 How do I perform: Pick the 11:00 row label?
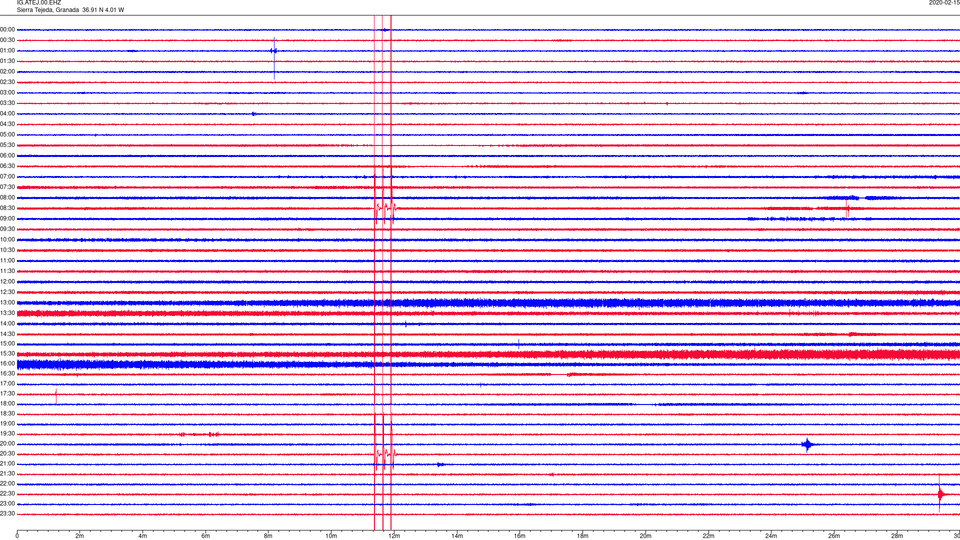tap(7, 260)
